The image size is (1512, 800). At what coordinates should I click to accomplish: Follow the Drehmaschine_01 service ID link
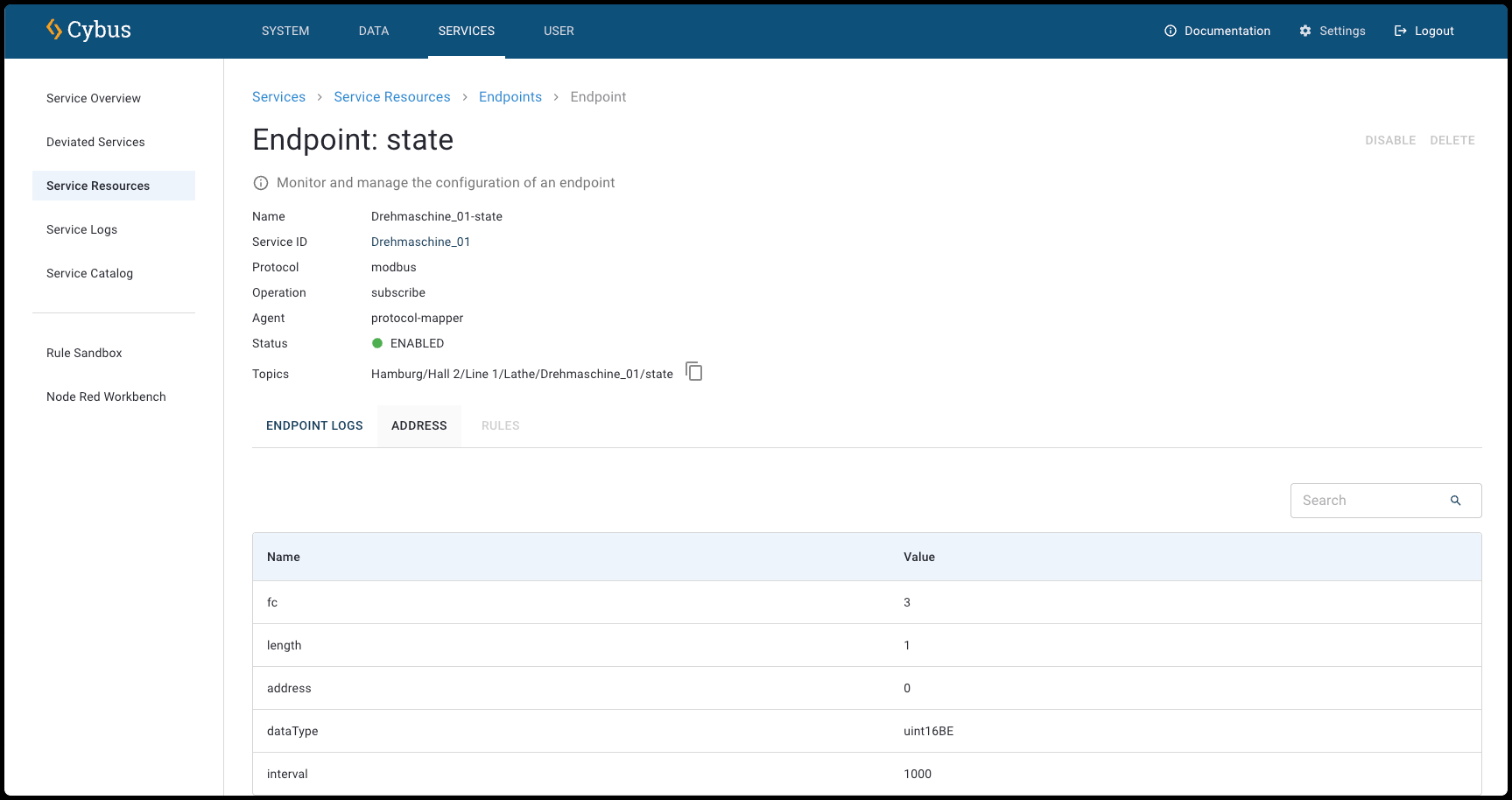(420, 242)
